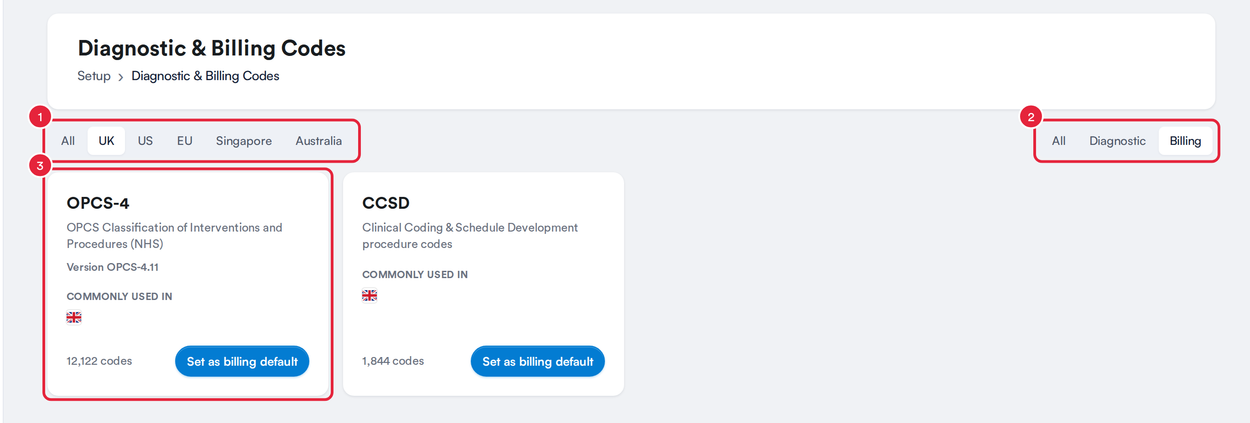This screenshot has width=1250, height=423.
Task: Click the breadcrumb chevron separator after Setup
Action: pos(121,76)
